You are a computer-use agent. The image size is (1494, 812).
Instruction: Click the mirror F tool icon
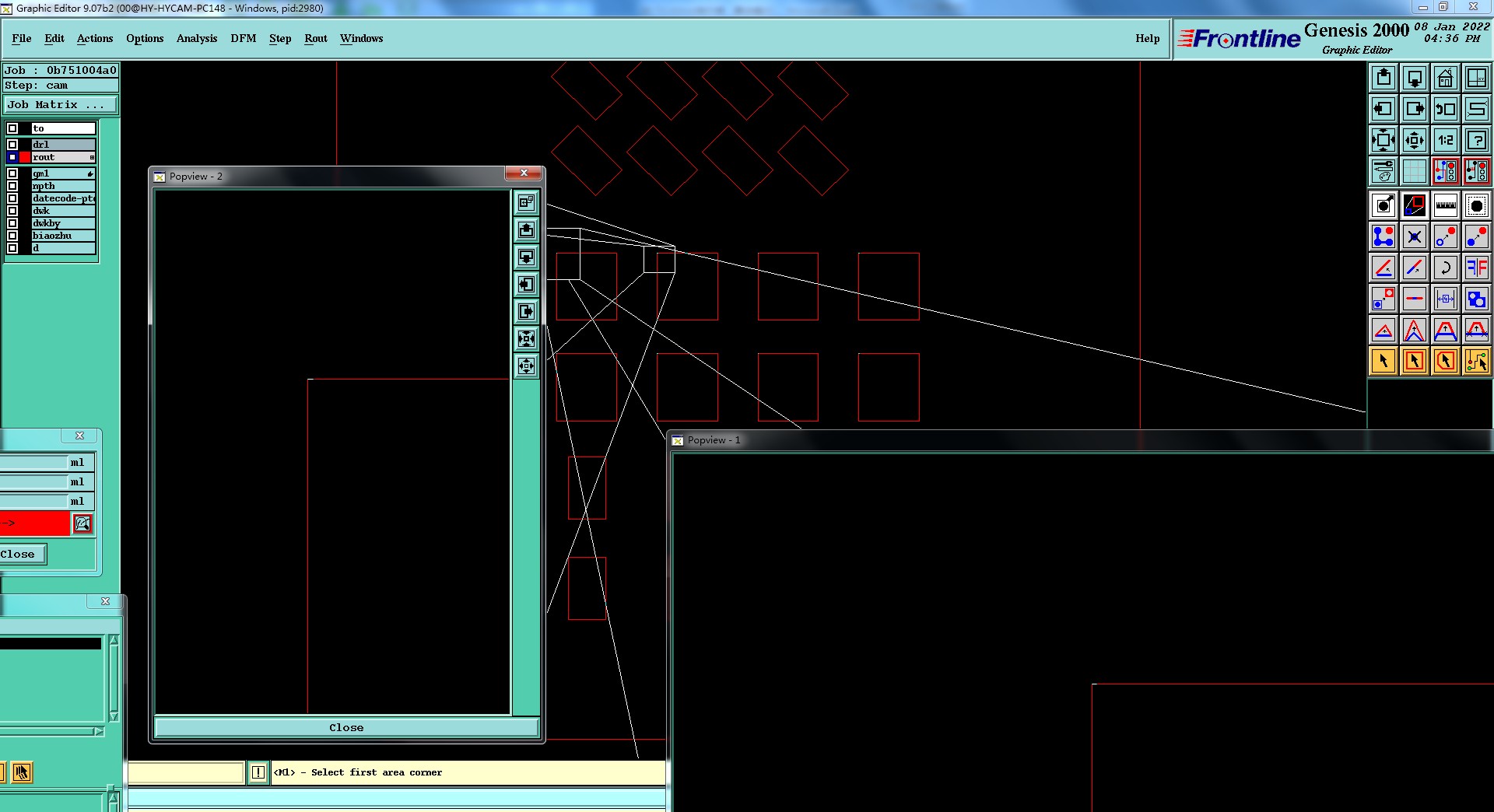pyautogui.click(x=1477, y=268)
